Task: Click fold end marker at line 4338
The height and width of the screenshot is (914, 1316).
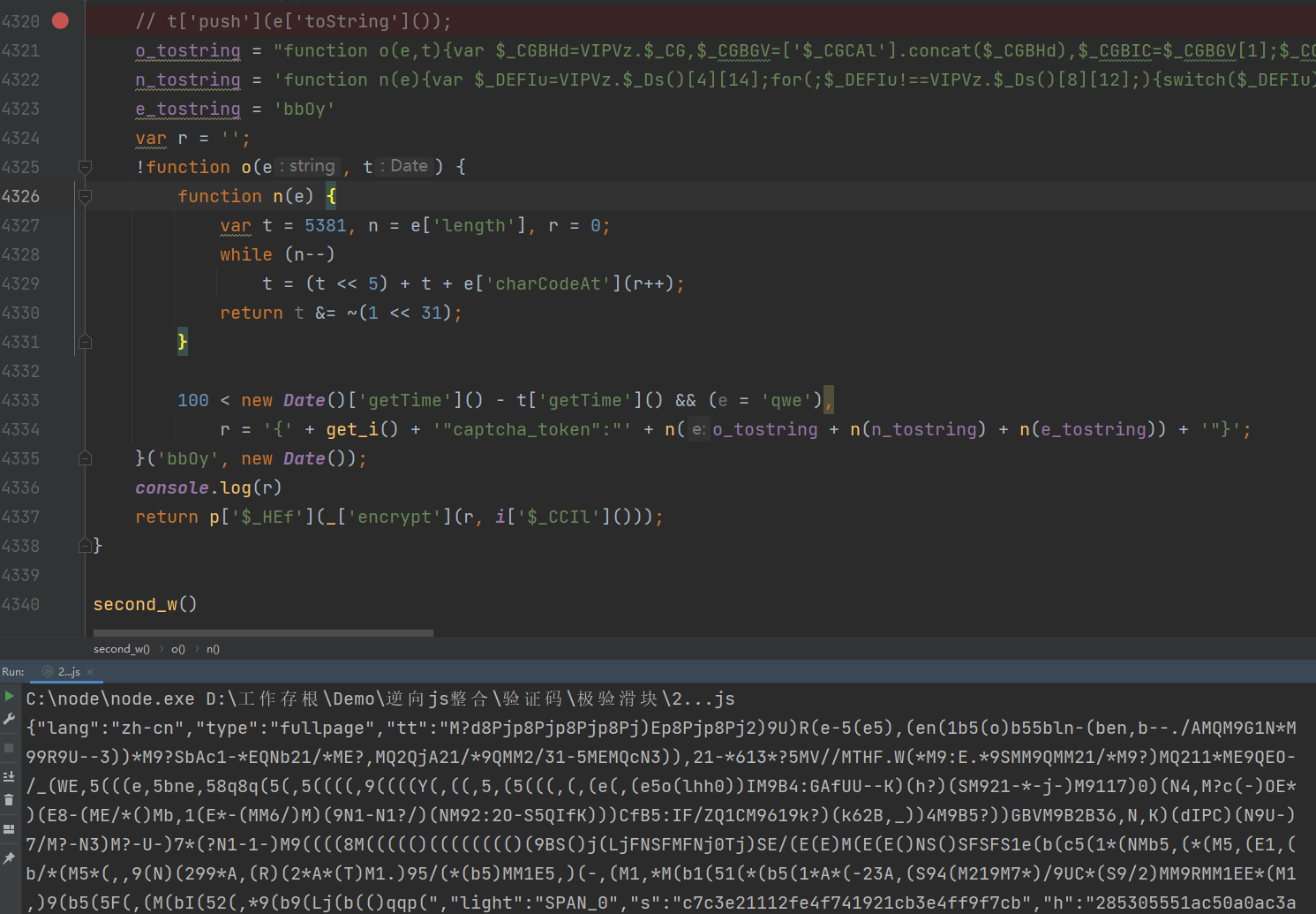Action: [85, 546]
